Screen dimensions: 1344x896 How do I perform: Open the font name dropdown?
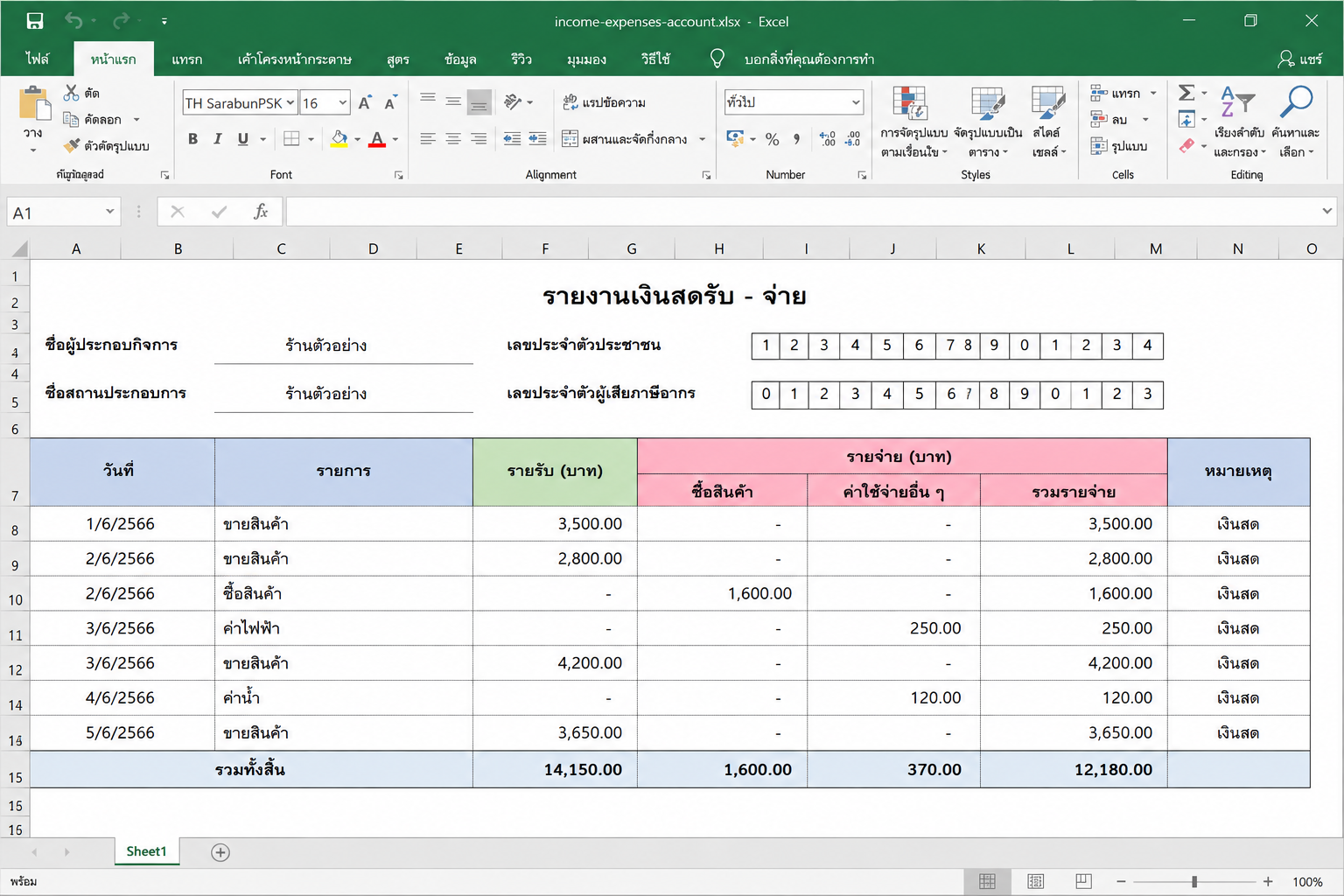[x=290, y=102]
